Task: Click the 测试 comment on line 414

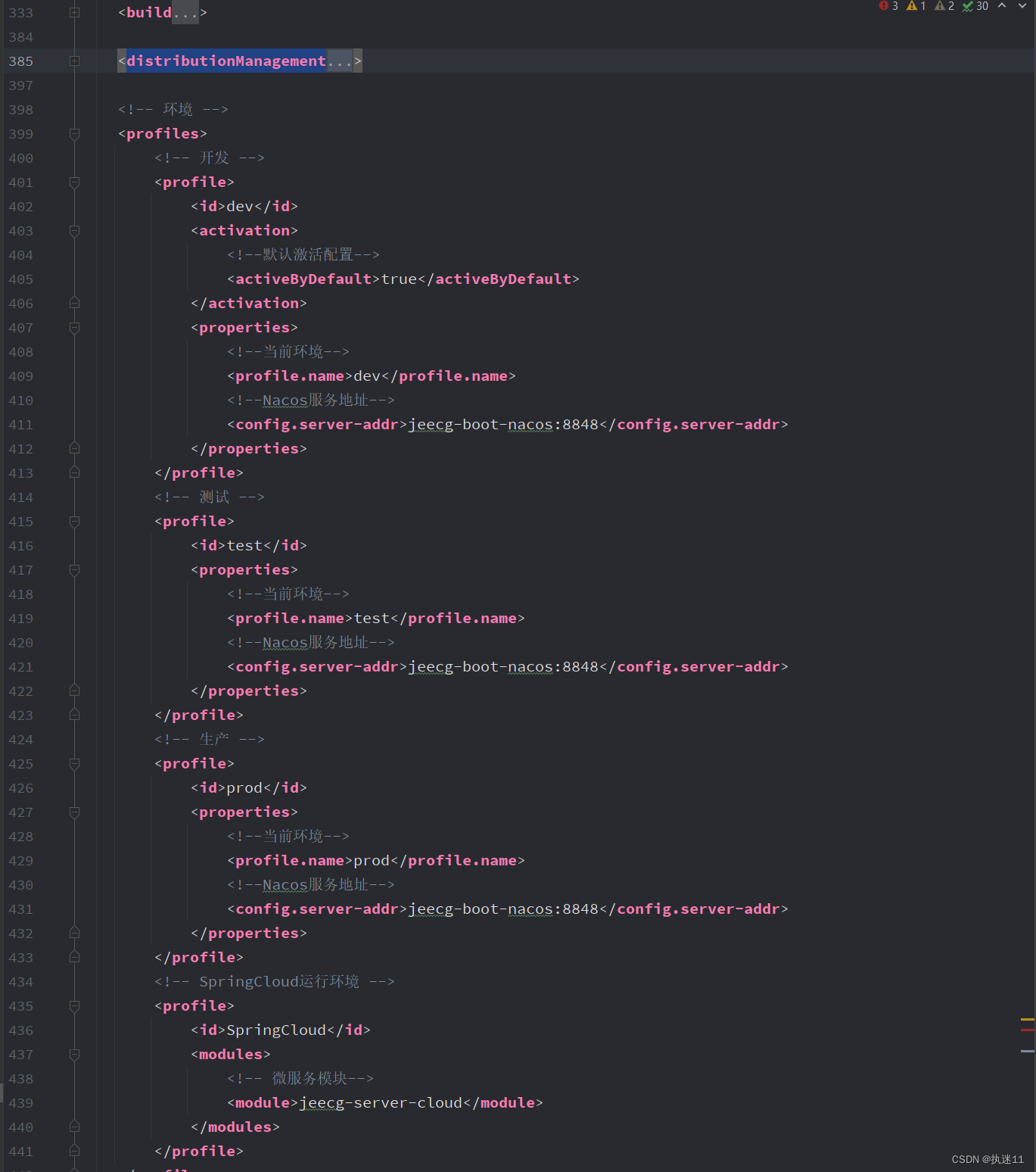Action: 210,497
